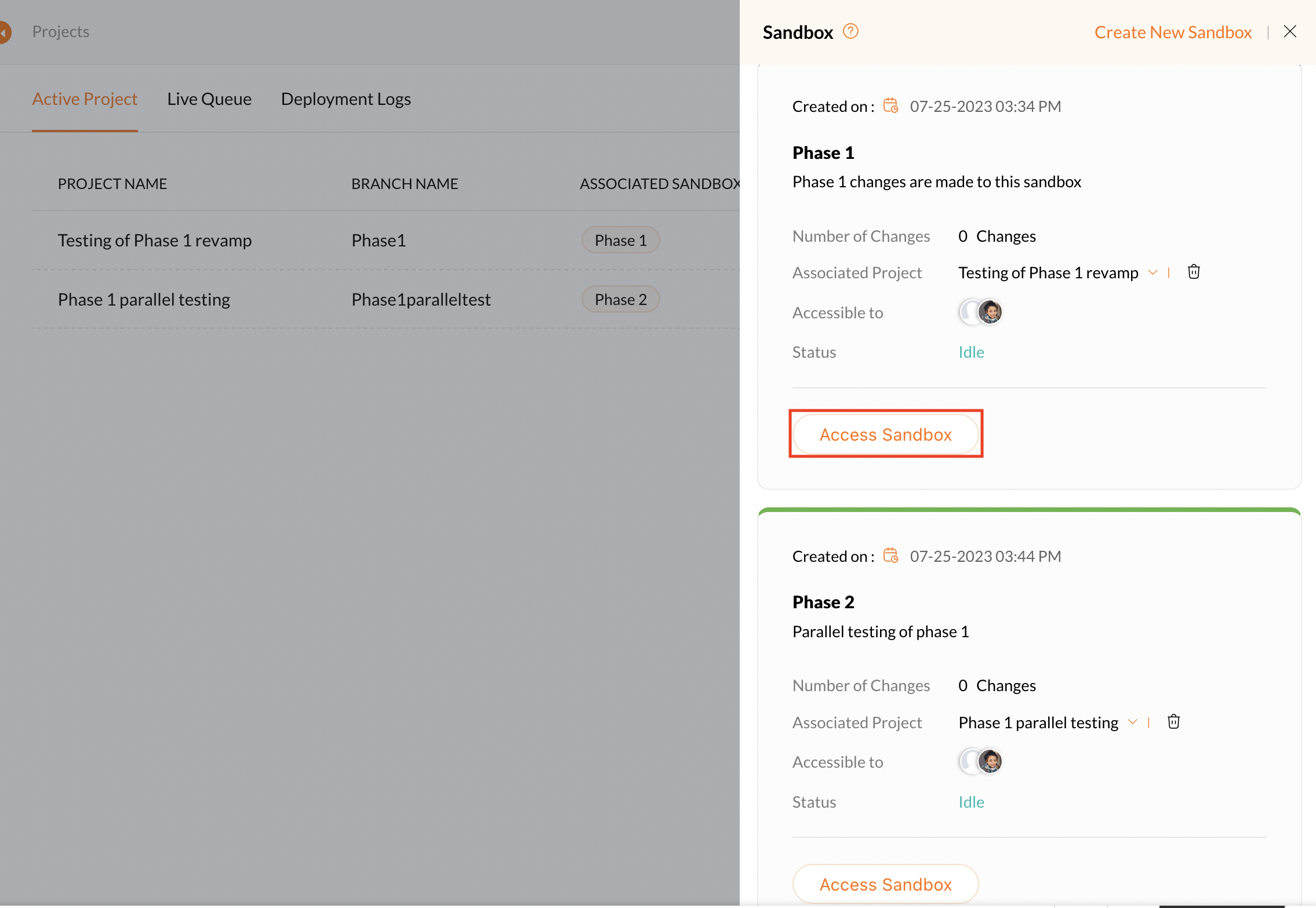Expand Testing of Phase 1 revamp dropdown
Screen dimensions: 1316x908
pyautogui.click(x=1153, y=273)
